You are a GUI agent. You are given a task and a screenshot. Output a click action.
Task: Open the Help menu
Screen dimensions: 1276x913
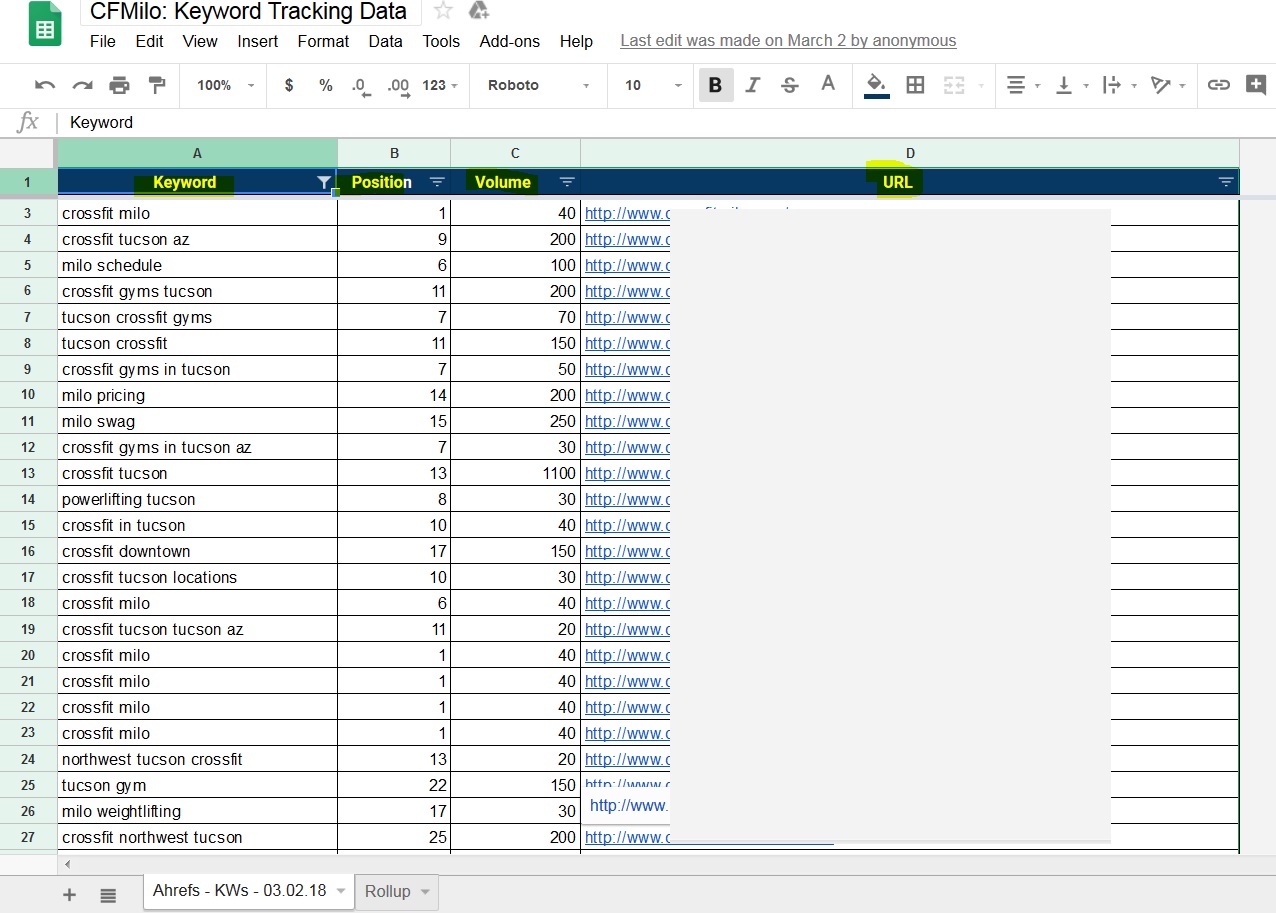576,41
